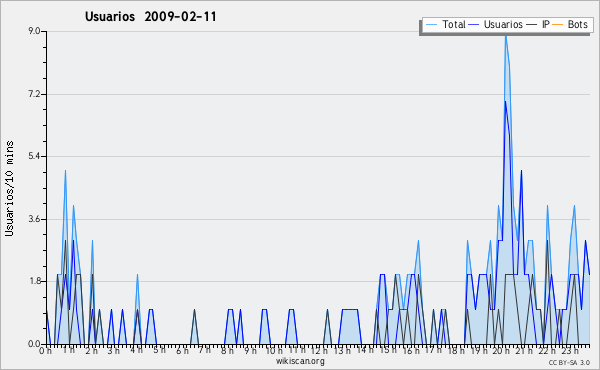This screenshot has height=370, width=600.
Task: Click the y-axis value 0.0
Action: pos(34,344)
